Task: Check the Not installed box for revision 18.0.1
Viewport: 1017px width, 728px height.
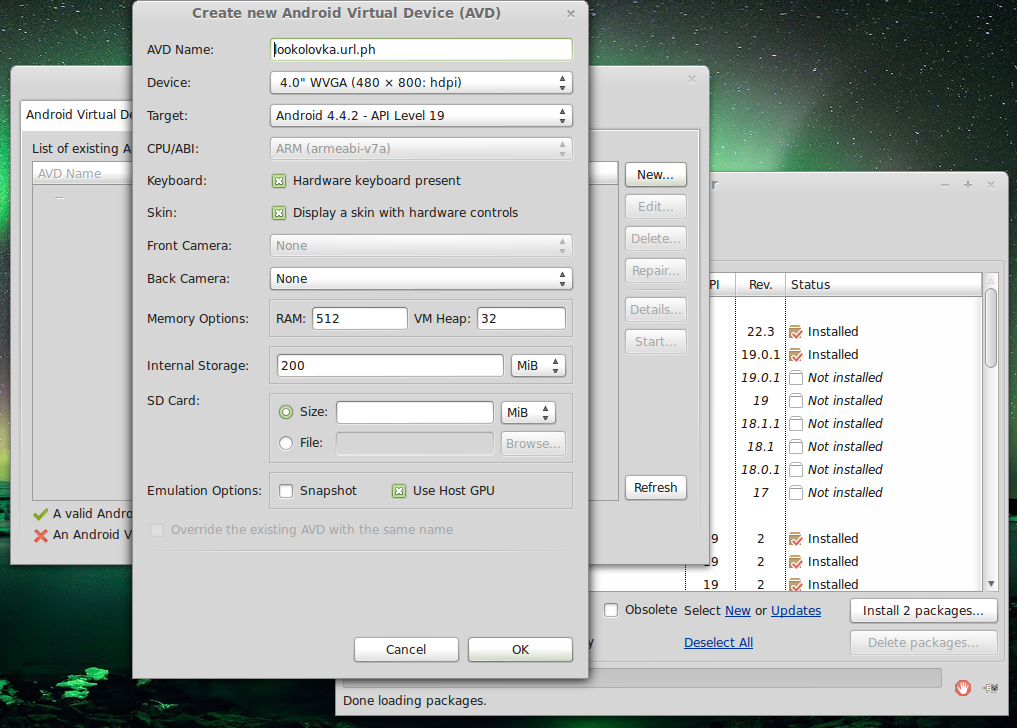Action: click(x=796, y=470)
